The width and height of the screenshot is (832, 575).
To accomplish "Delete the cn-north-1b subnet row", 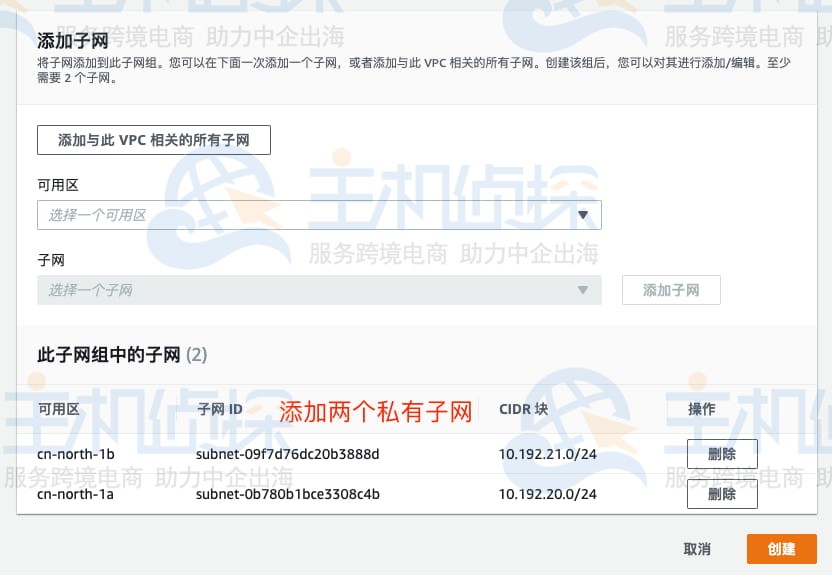I will 721,454.
